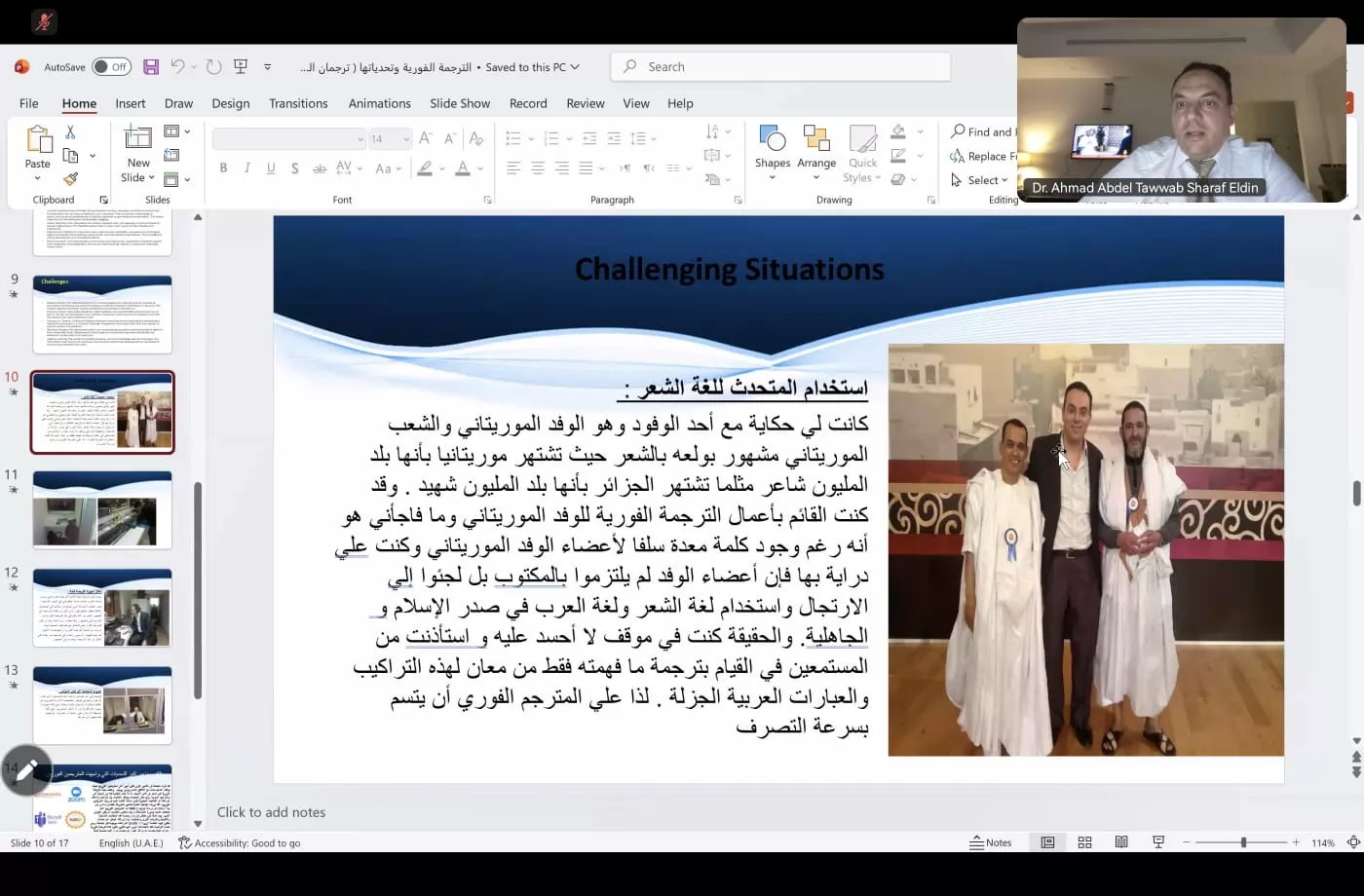This screenshot has width=1364, height=896.
Task: Start the Slide Show from status bar
Action: click(x=1158, y=841)
